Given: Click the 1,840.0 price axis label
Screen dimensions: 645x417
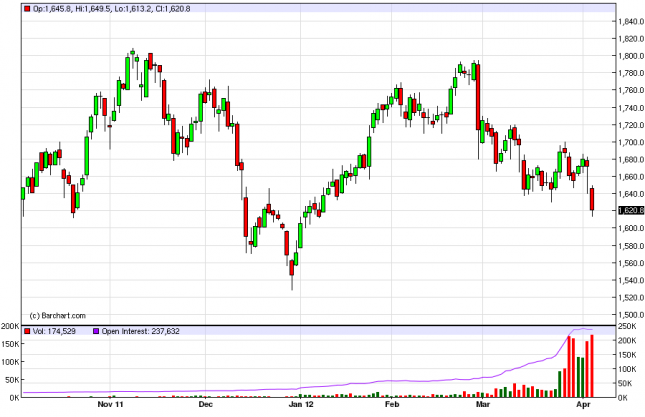Looking at the screenshot, I should pyautogui.click(x=631, y=21).
